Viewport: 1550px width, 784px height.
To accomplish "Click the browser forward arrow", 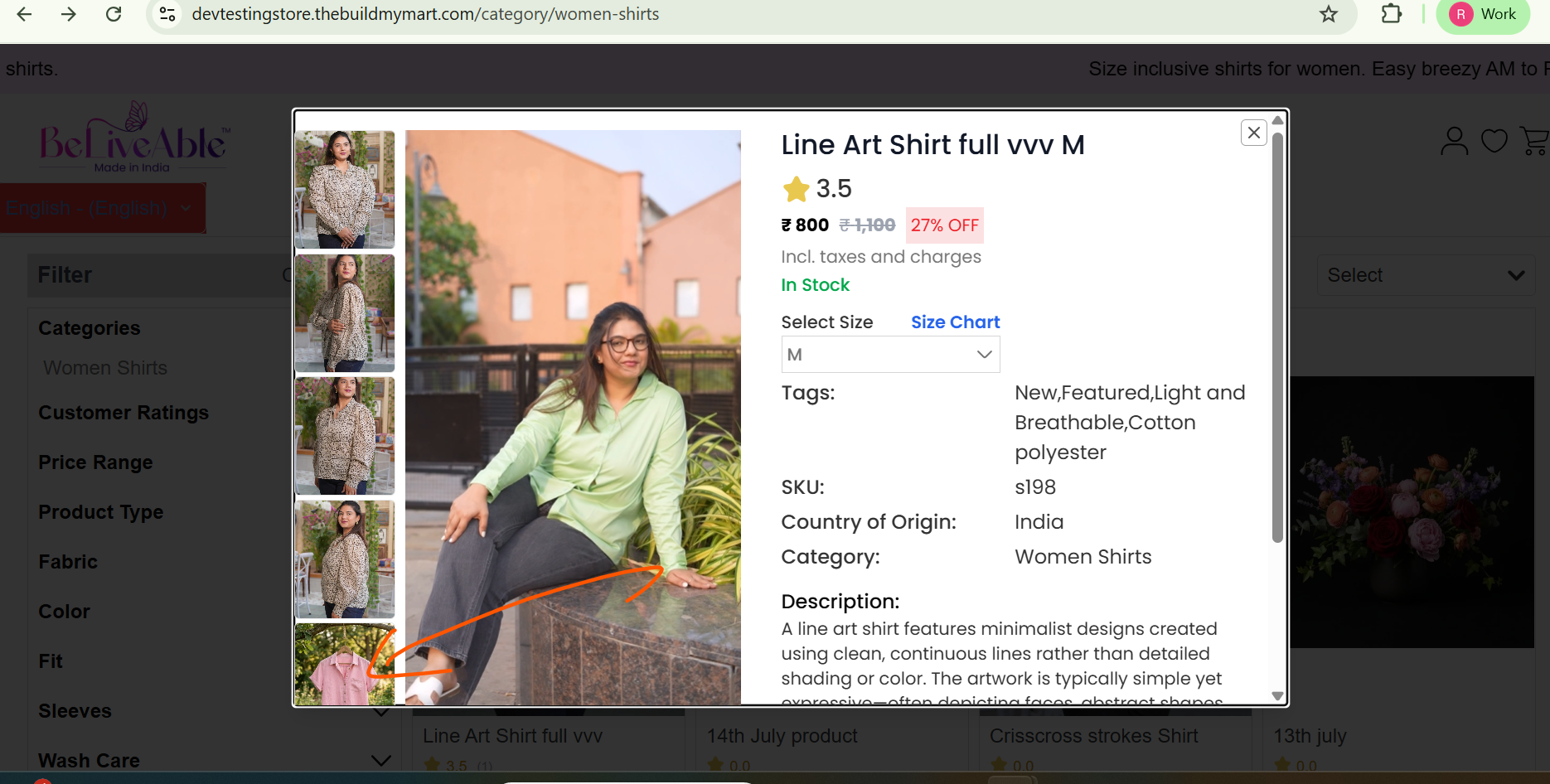I will point(69,14).
